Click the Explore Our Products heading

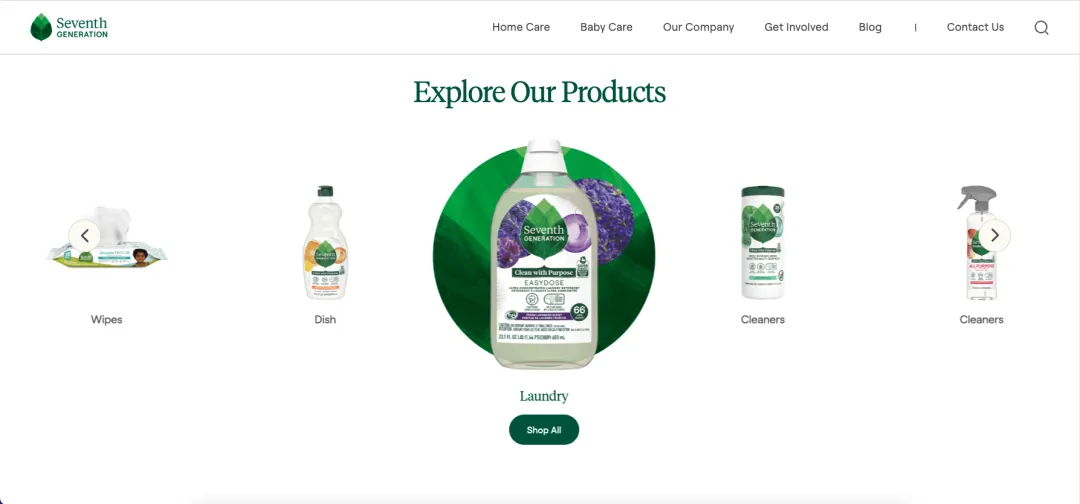tap(540, 92)
